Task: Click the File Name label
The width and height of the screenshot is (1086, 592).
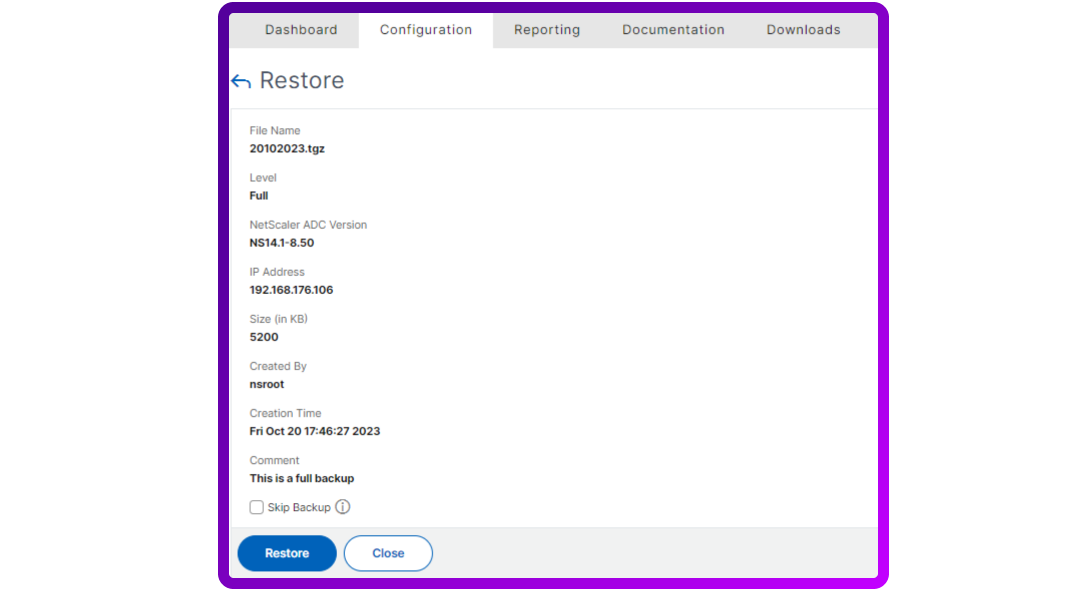Action: (x=275, y=131)
